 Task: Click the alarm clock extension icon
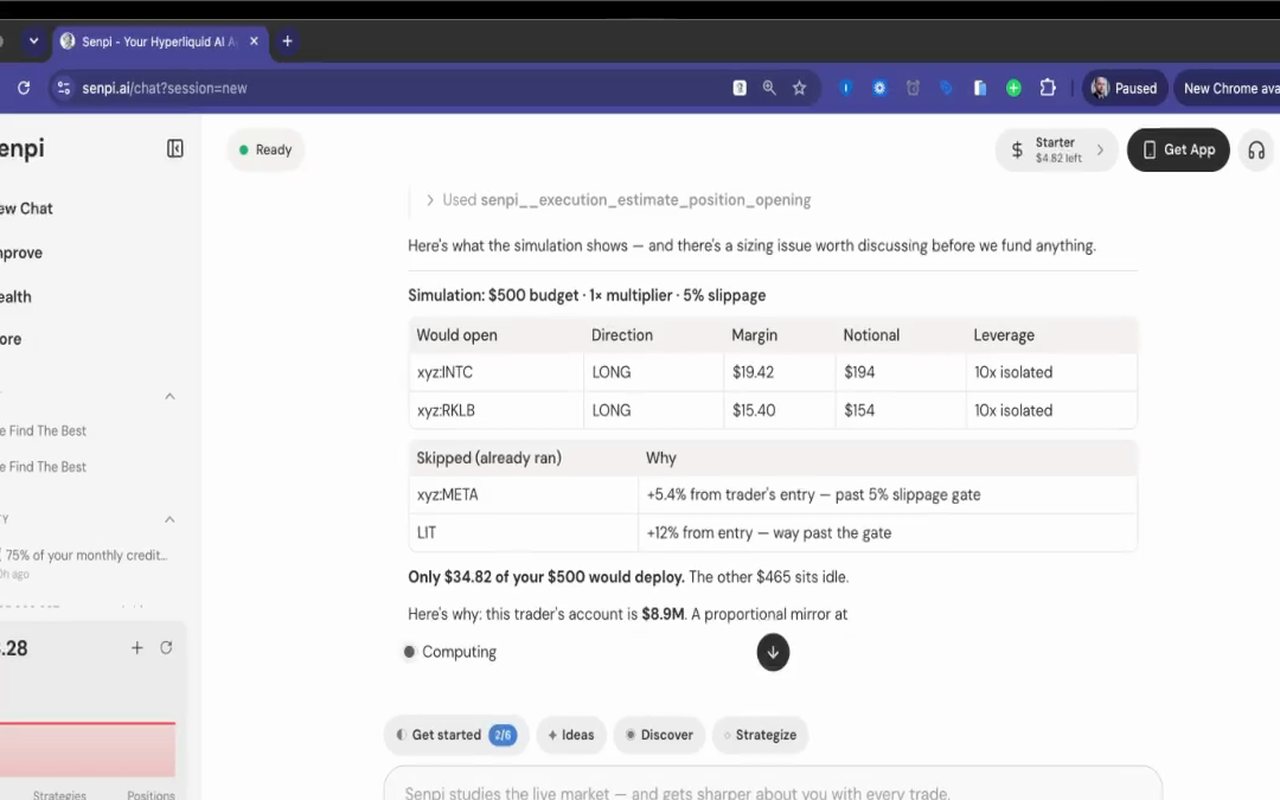coord(913,88)
